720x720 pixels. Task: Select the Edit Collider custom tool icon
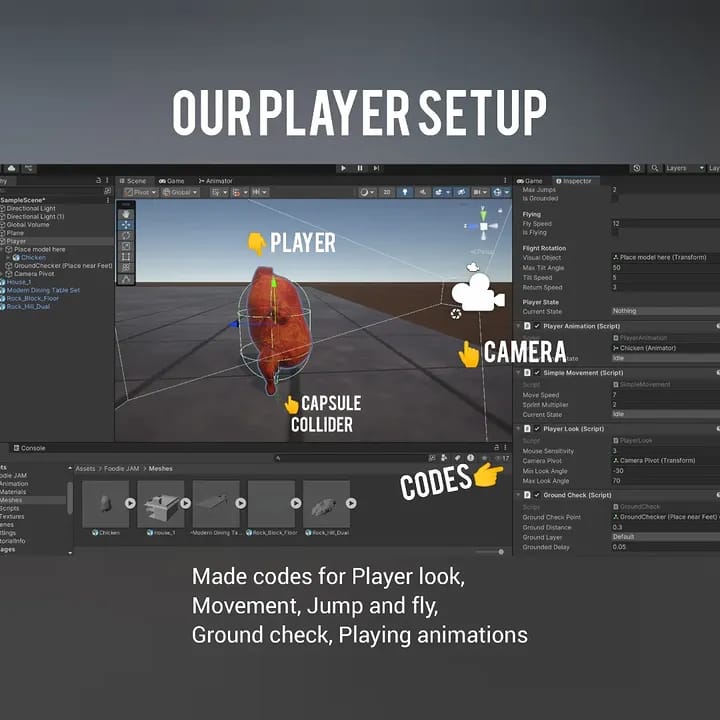[x=126, y=279]
